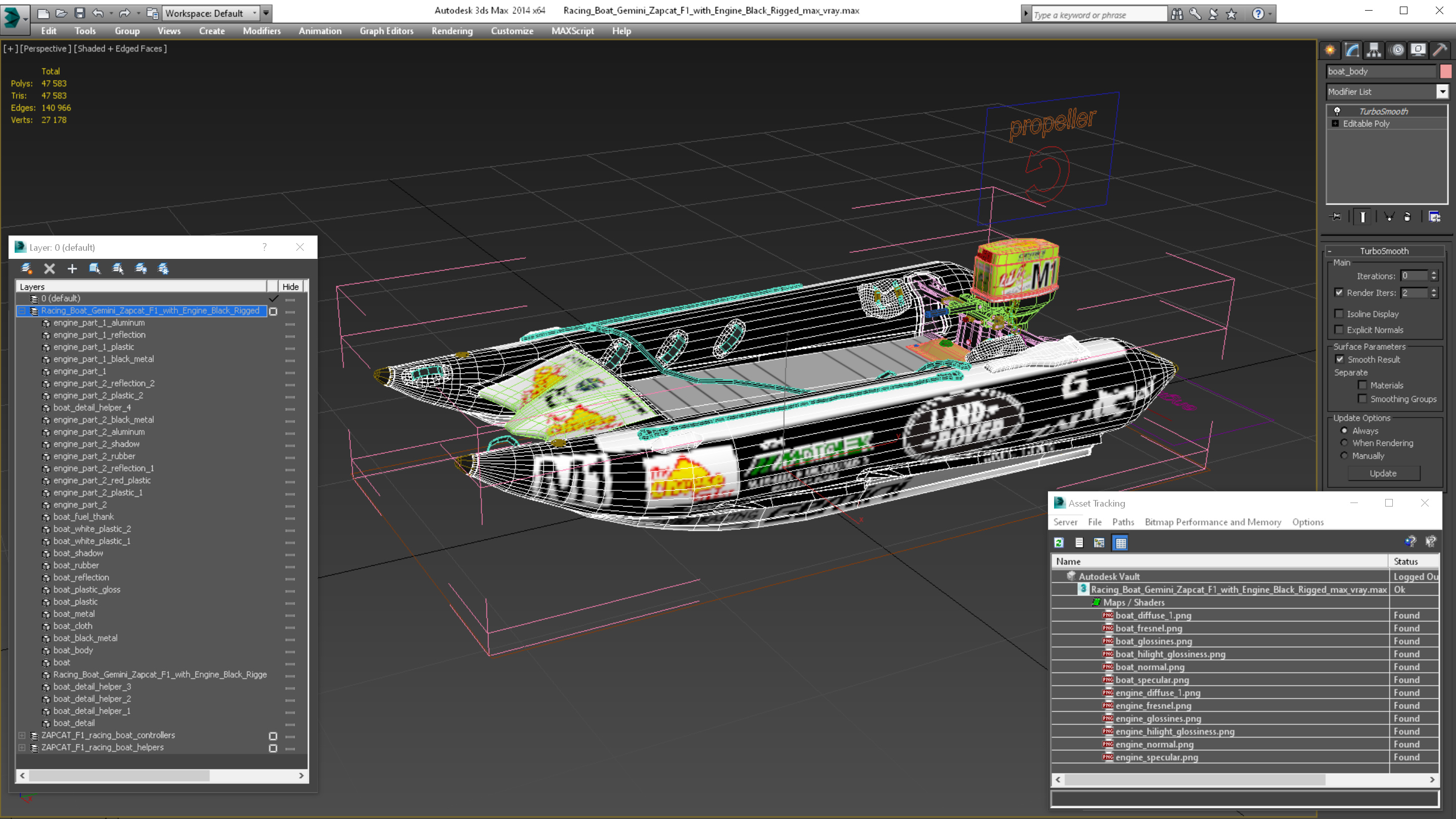Click the Save File icon in title bar
Screen dimensions: 1456x819
pyautogui.click(x=80, y=13)
